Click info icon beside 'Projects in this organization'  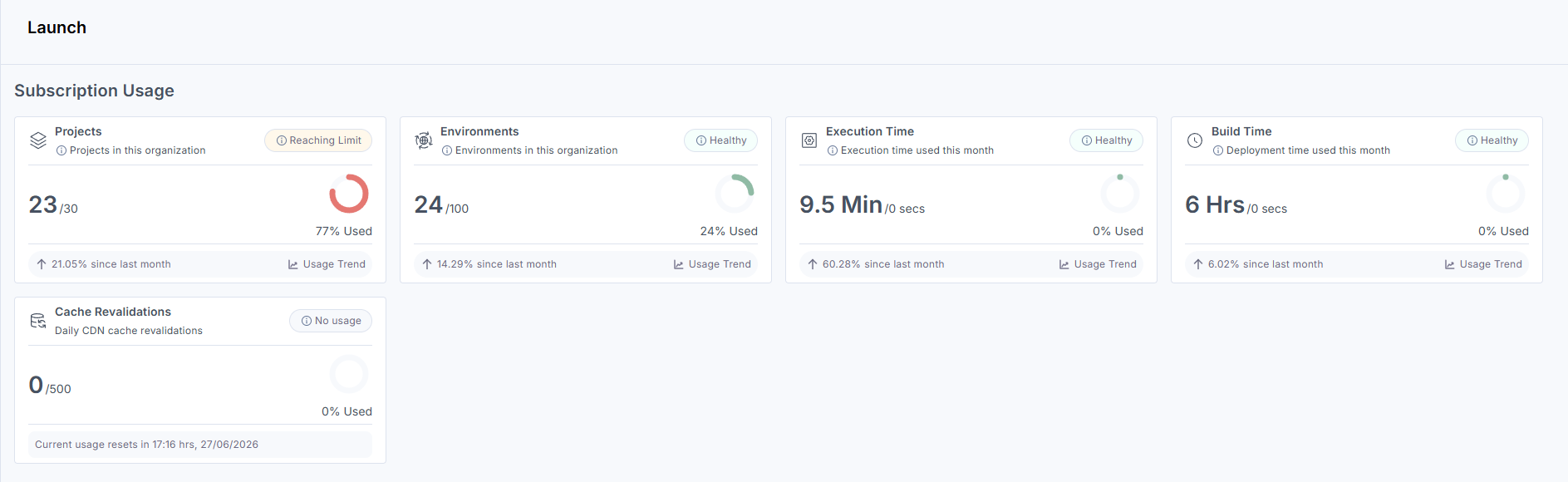pyautogui.click(x=61, y=150)
